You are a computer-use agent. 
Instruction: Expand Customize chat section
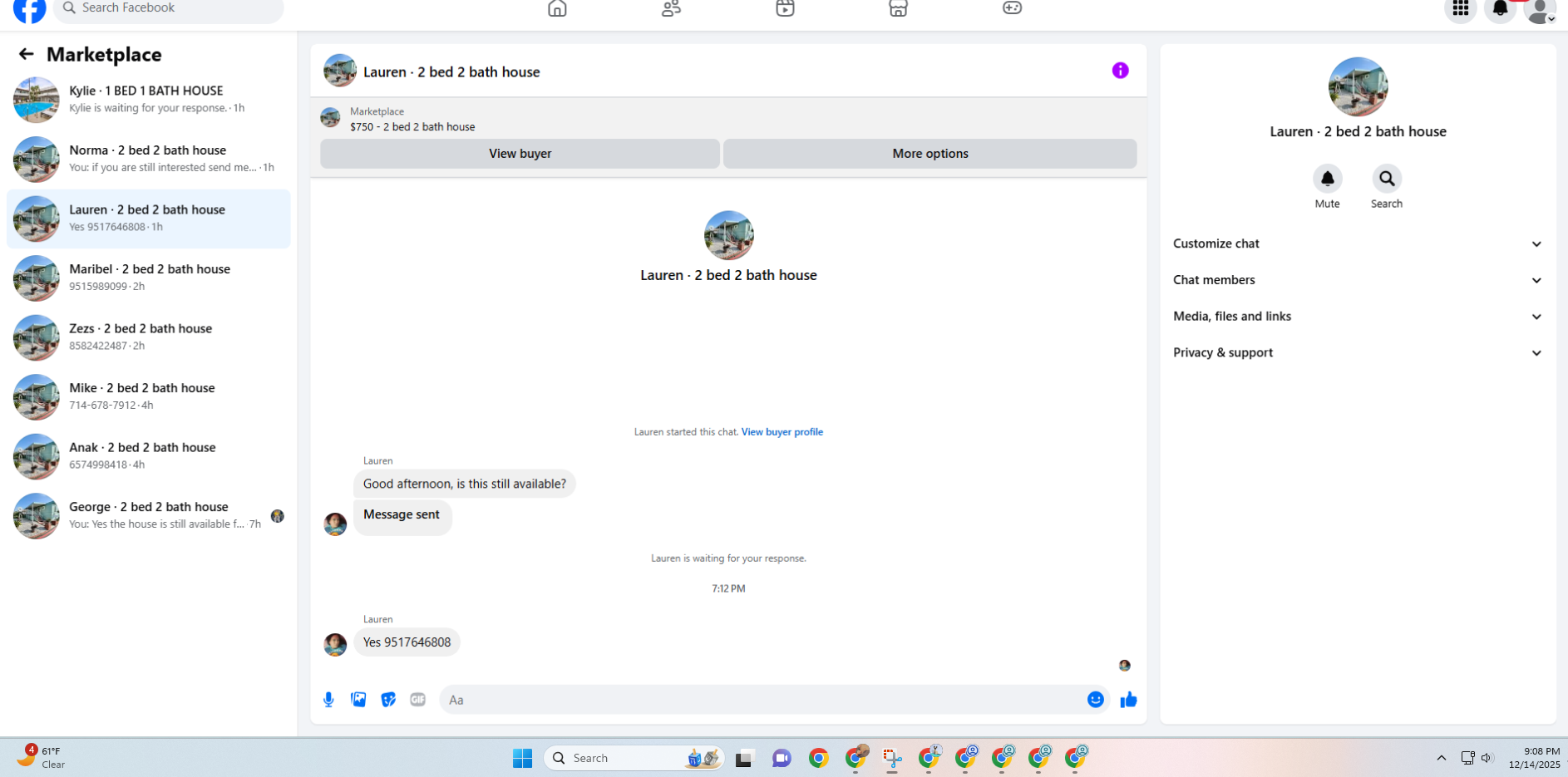click(1358, 243)
